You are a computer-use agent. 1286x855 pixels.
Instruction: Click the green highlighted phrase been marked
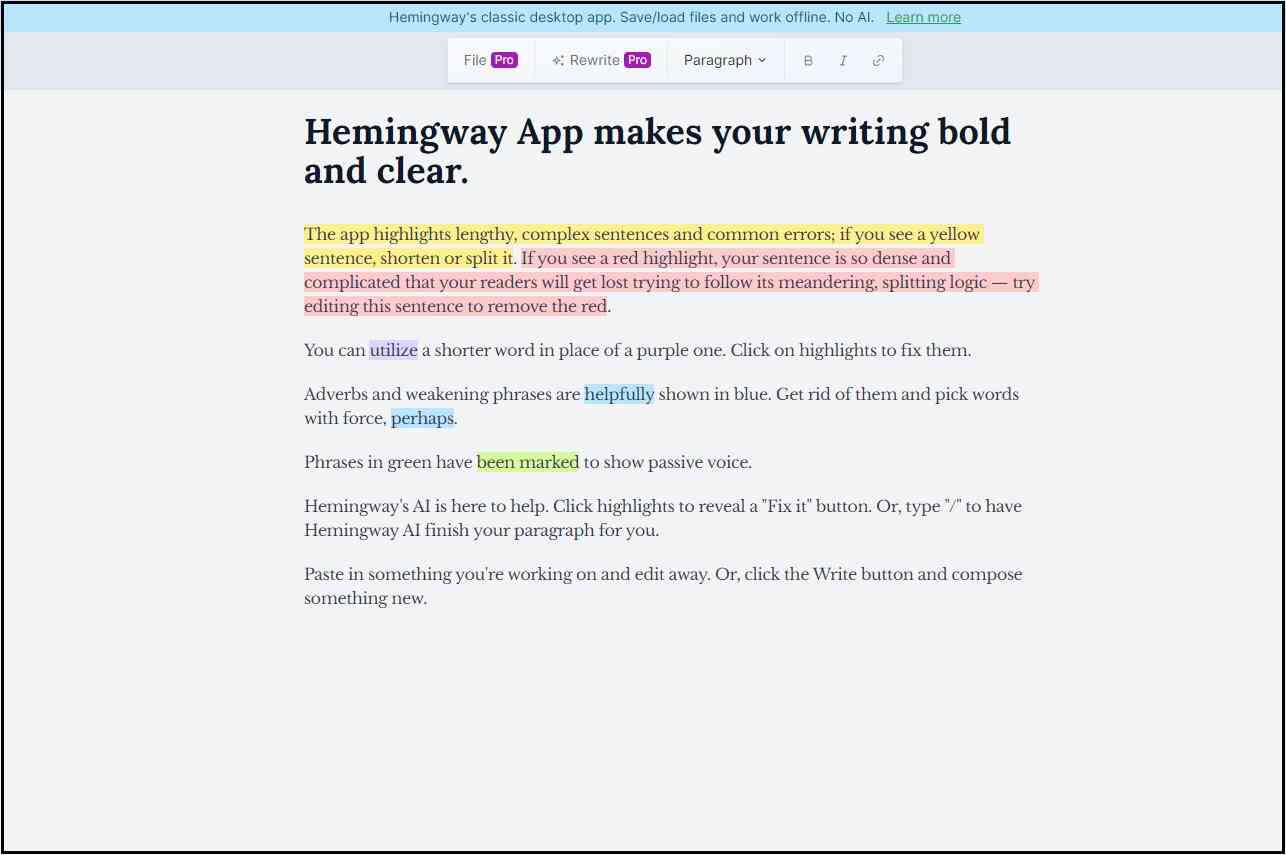pyautogui.click(x=528, y=462)
